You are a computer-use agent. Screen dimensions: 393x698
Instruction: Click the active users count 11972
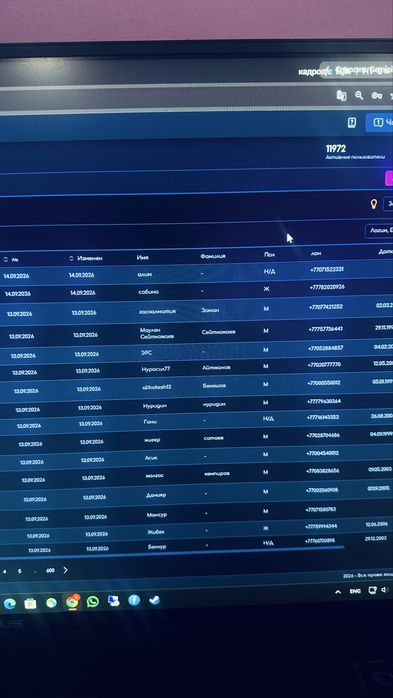click(336, 149)
